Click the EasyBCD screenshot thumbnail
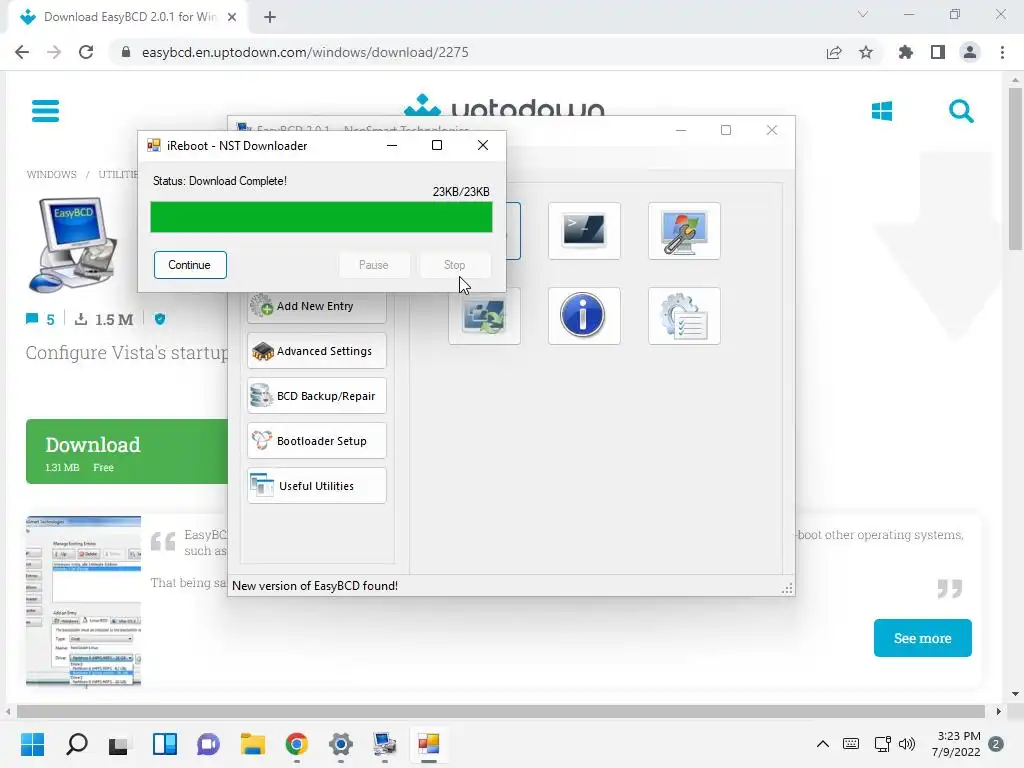 pyautogui.click(x=84, y=601)
